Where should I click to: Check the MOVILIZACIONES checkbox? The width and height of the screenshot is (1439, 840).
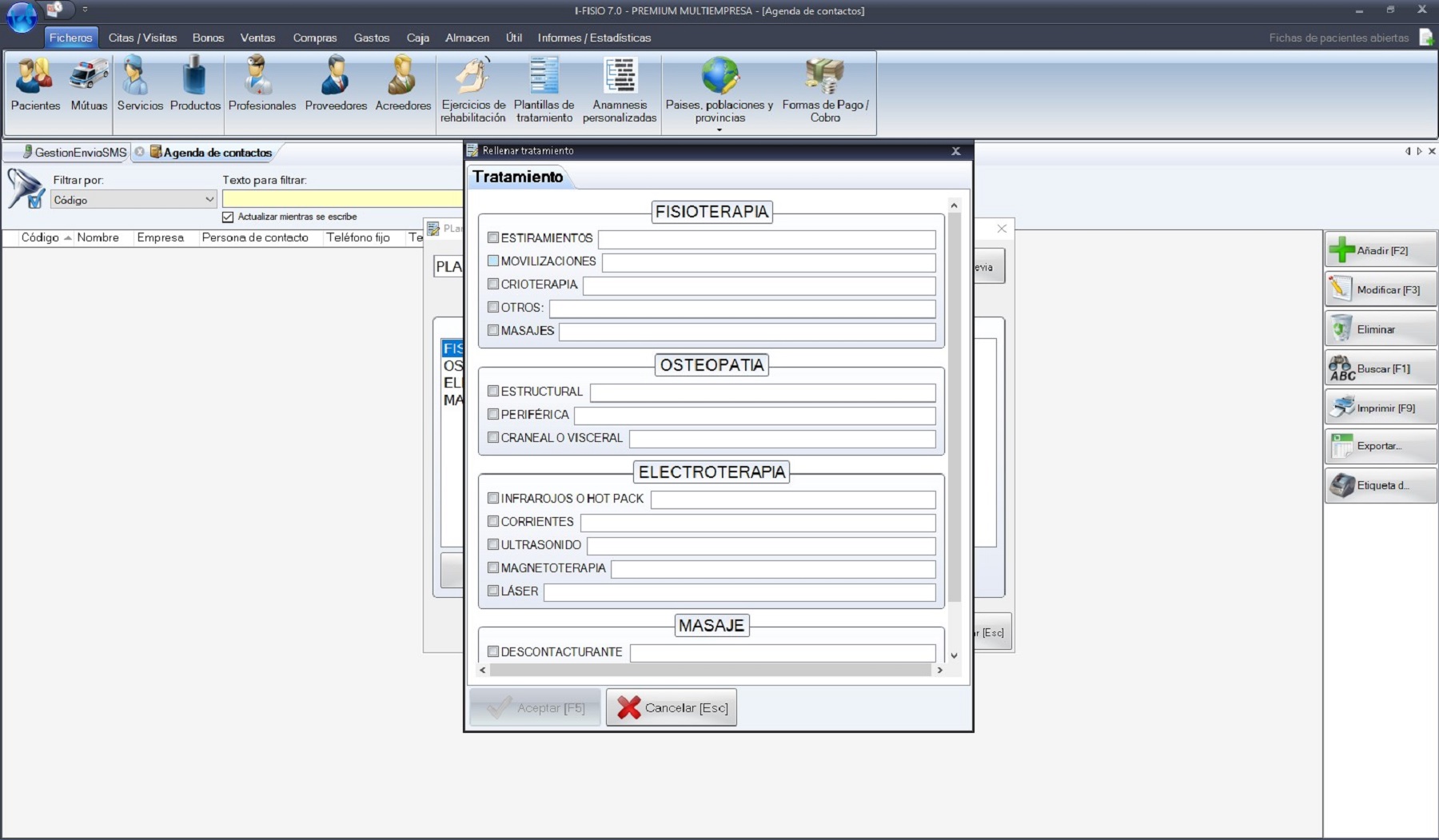pyautogui.click(x=493, y=261)
